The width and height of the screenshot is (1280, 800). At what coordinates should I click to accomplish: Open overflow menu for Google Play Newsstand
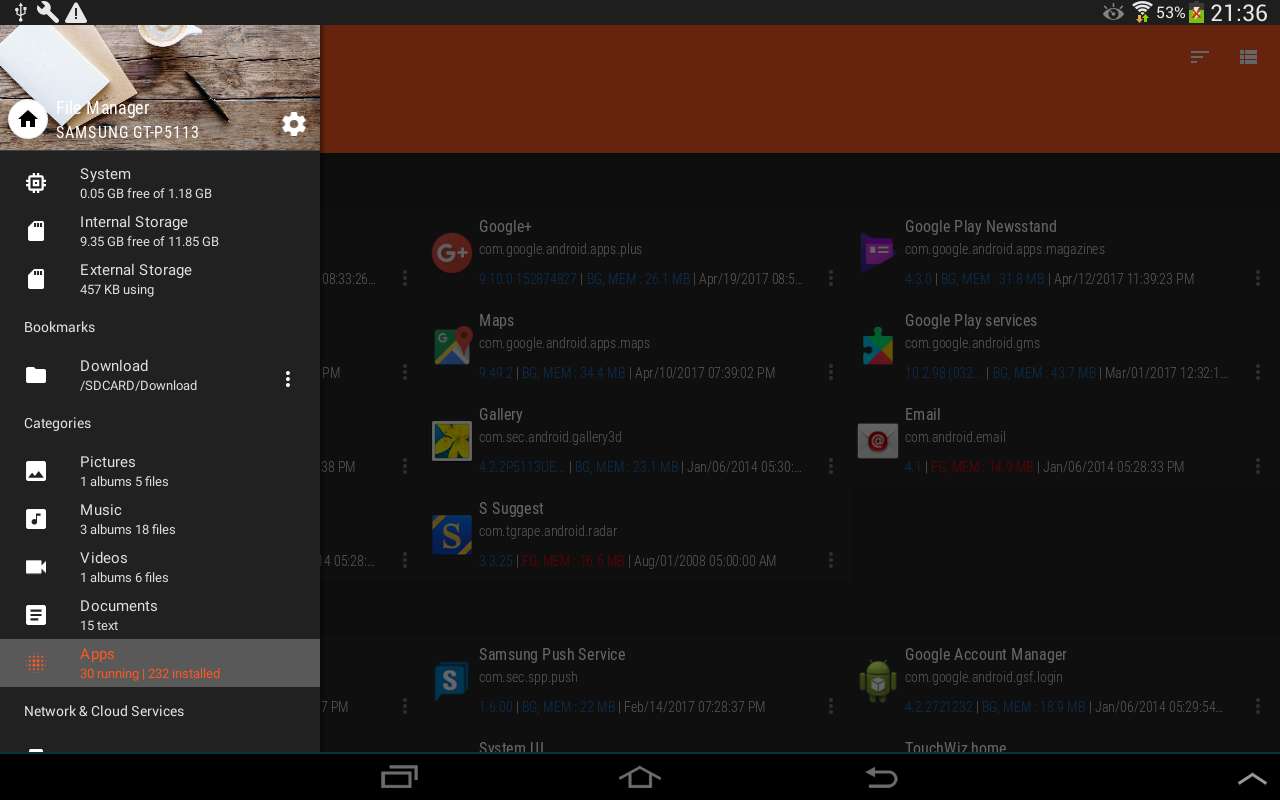coord(1258,279)
